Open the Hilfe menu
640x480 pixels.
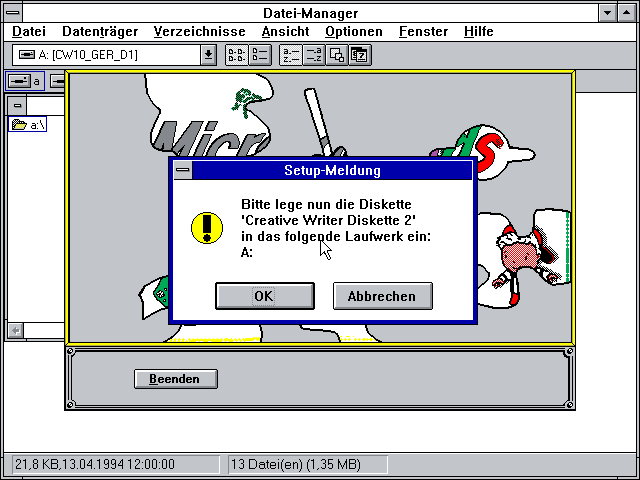(478, 32)
